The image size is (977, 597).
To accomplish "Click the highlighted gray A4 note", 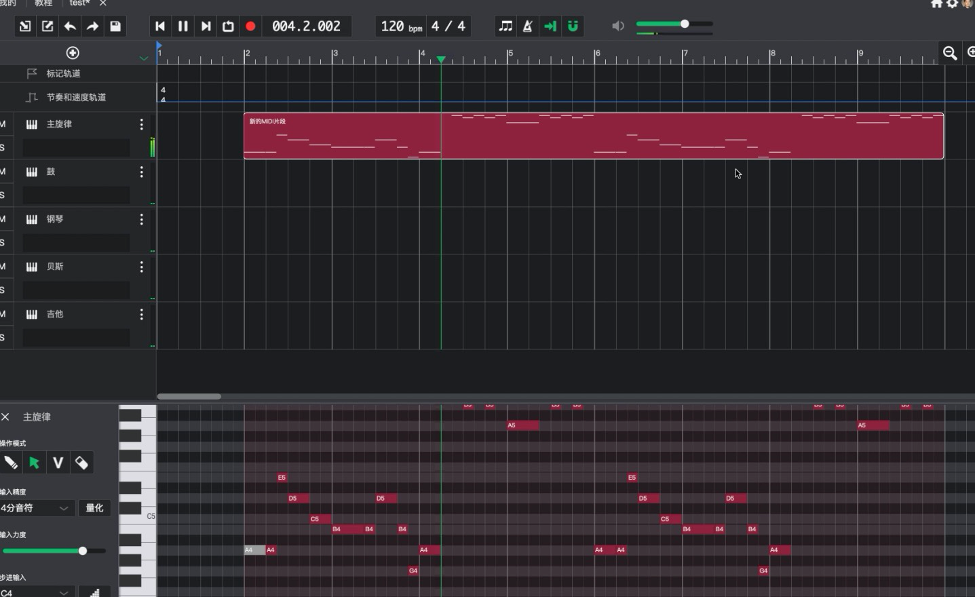I will [x=254, y=550].
